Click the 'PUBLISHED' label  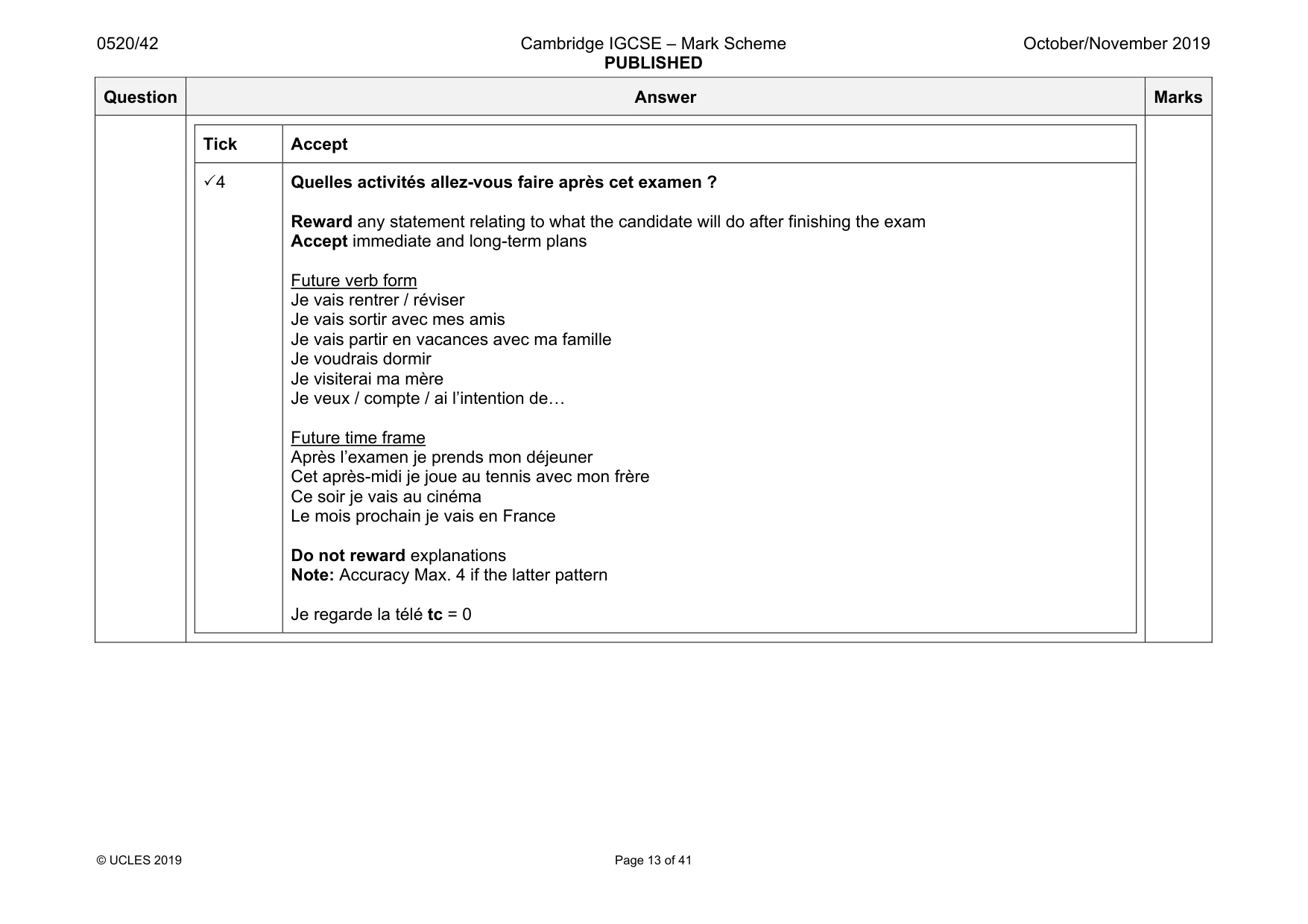(x=653, y=63)
